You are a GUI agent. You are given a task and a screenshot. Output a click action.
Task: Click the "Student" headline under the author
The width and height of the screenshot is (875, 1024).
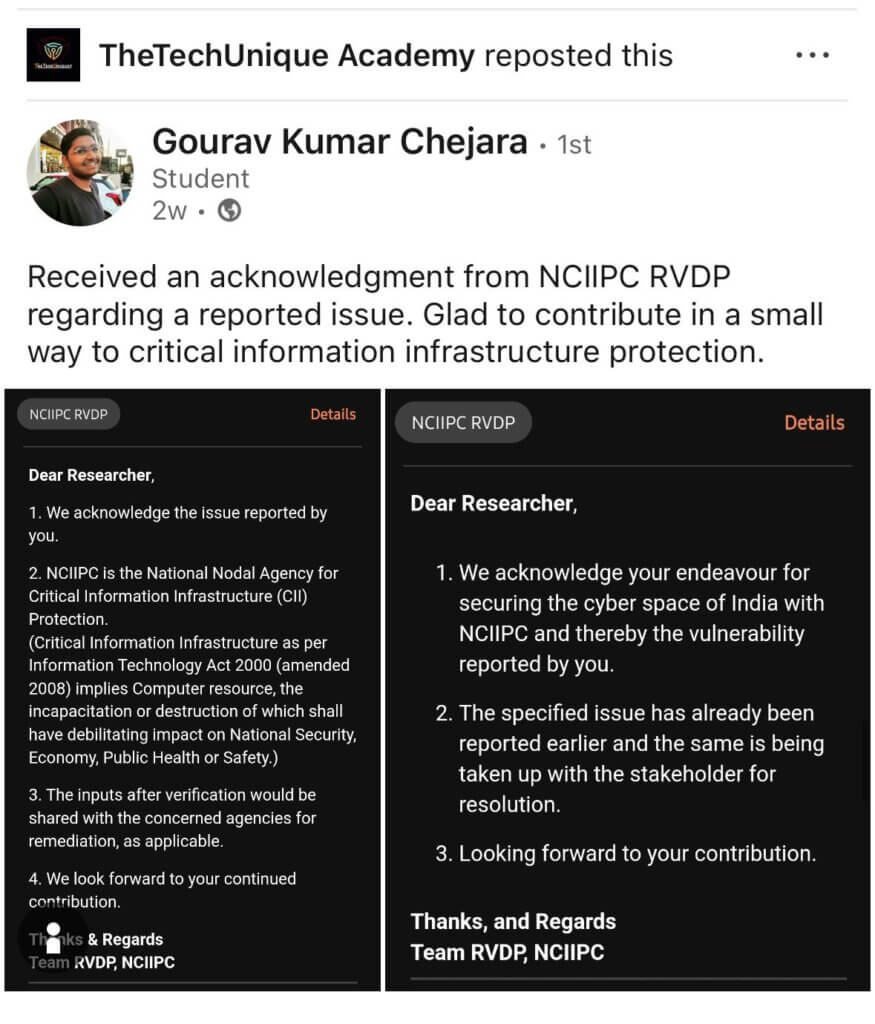pyautogui.click(x=200, y=179)
